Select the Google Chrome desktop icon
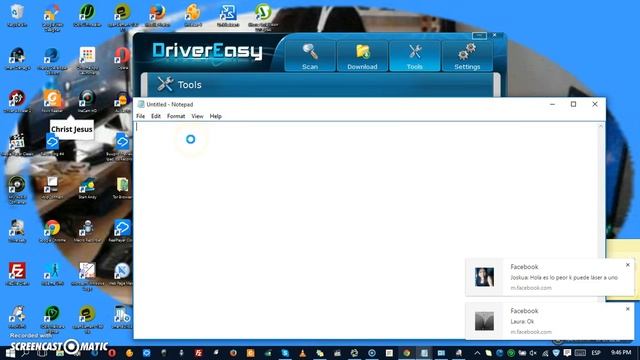Viewport: 640px width, 360px height. point(52,231)
